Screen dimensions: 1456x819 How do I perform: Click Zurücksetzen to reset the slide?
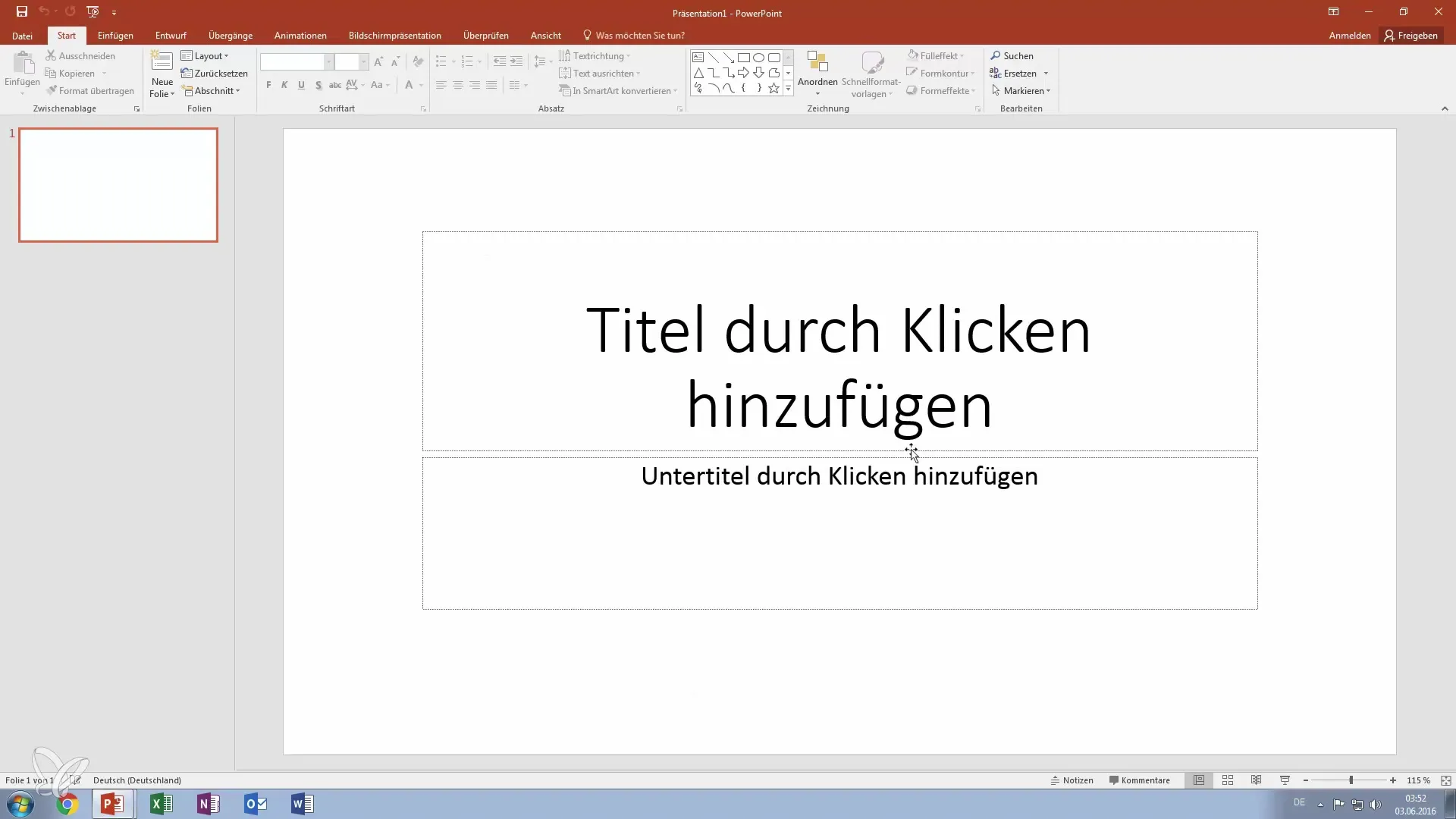[x=215, y=73]
